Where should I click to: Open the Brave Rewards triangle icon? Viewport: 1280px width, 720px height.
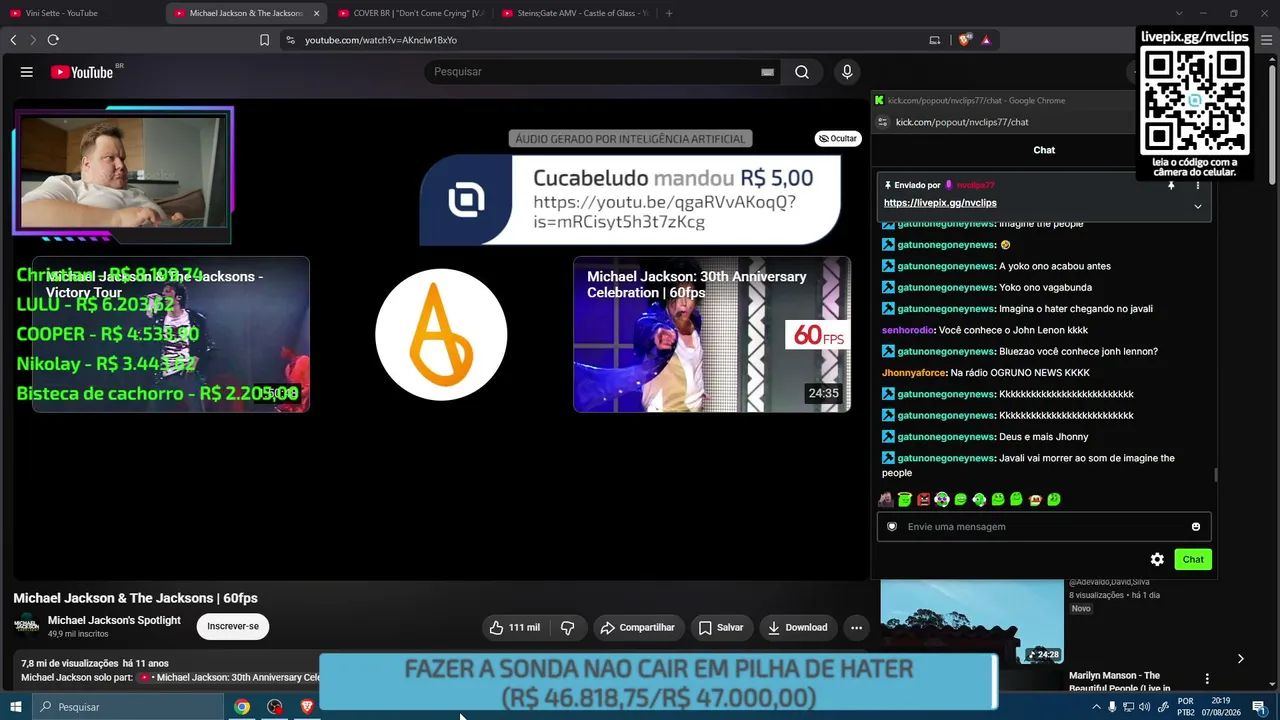[x=986, y=40]
